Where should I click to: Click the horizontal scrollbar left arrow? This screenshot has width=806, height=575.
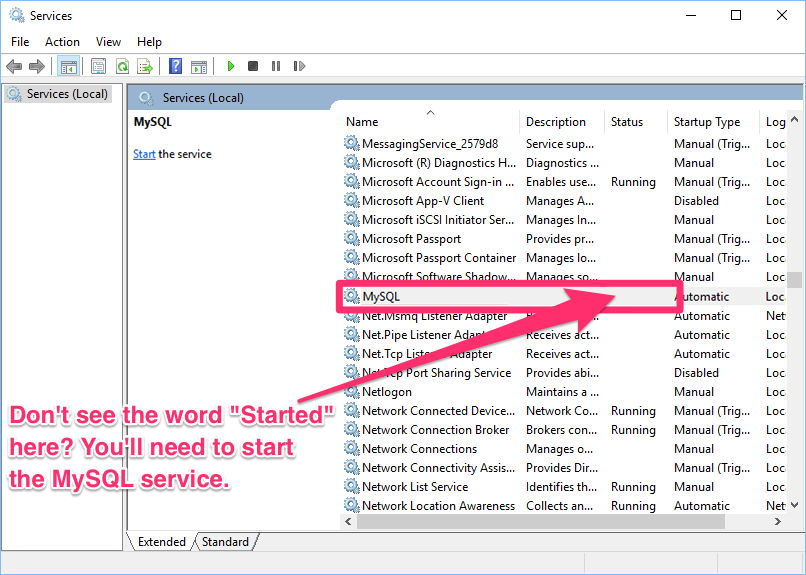click(x=349, y=522)
